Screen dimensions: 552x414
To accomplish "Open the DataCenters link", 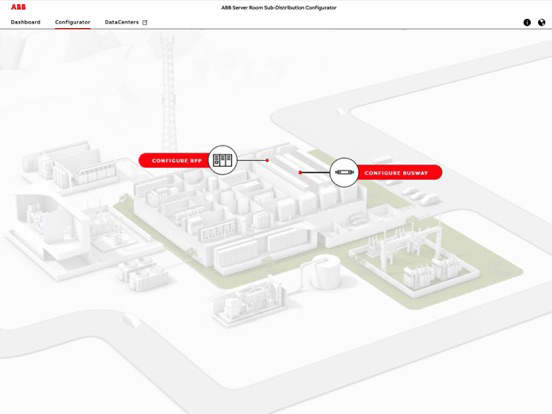I will pos(122,22).
